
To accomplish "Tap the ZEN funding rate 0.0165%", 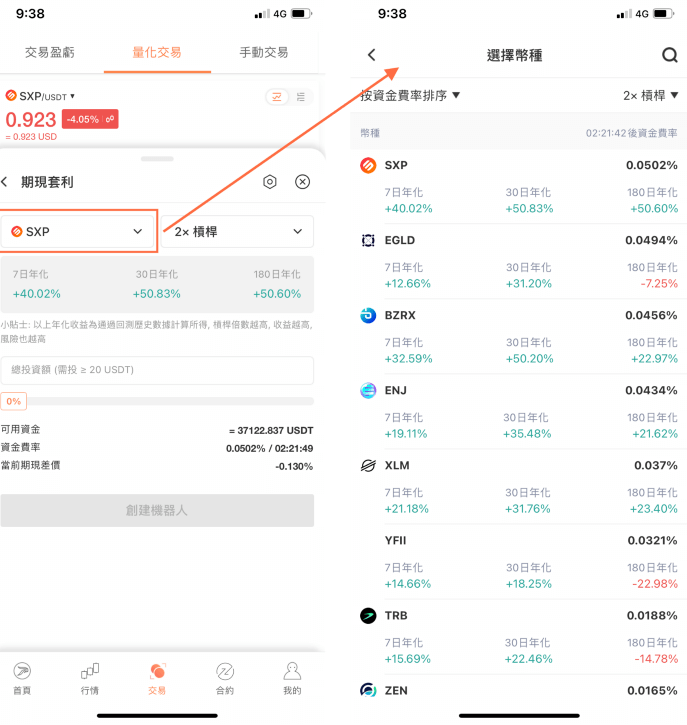I will tap(652, 690).
